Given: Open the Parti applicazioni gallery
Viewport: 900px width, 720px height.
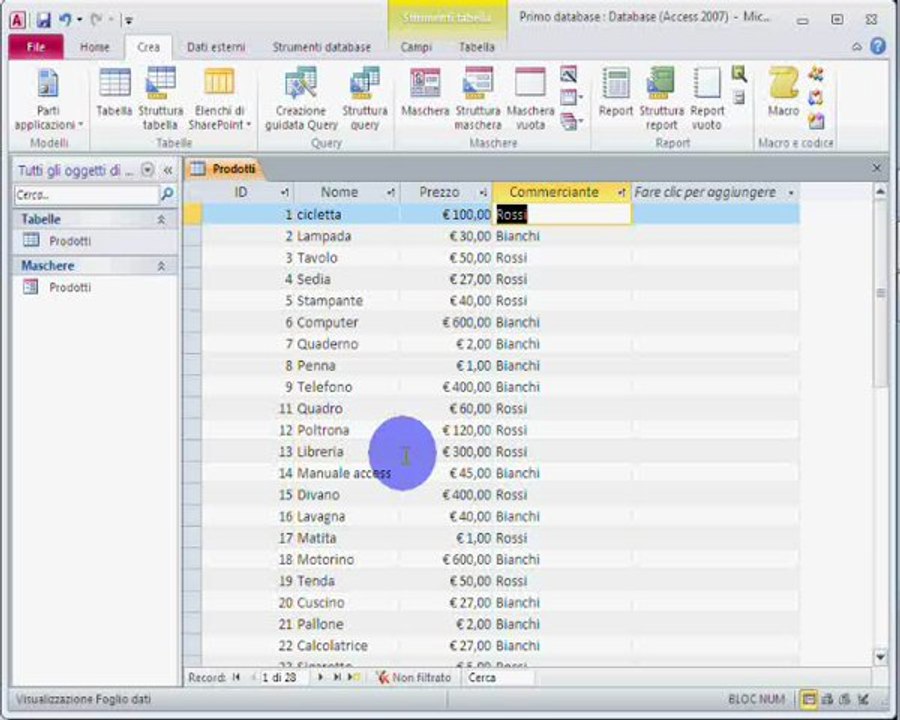Looking at the screenshot, I should (48, 99).
